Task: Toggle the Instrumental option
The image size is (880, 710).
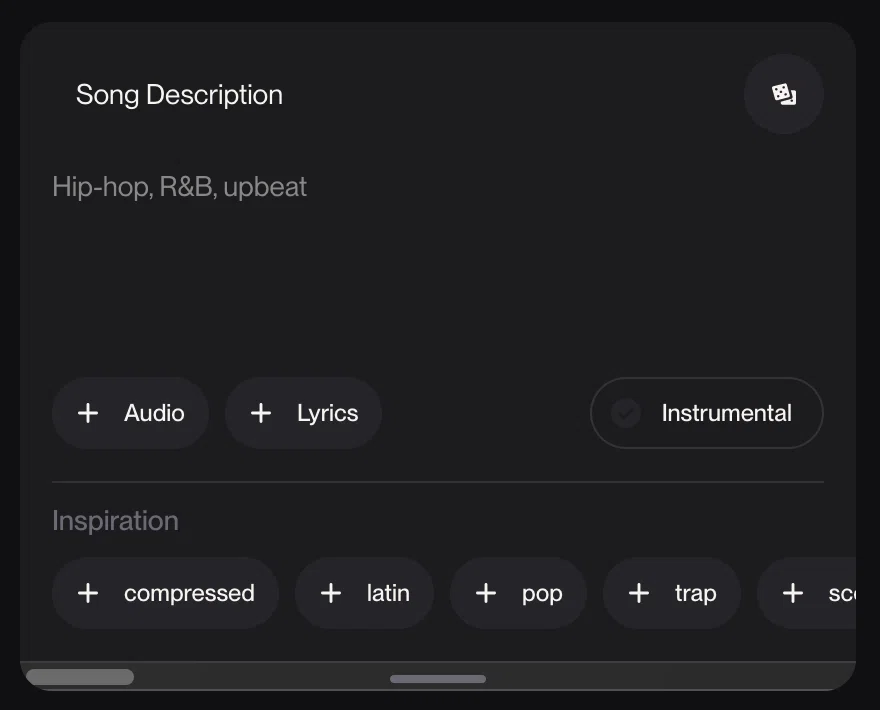Action: click(707, 413)
